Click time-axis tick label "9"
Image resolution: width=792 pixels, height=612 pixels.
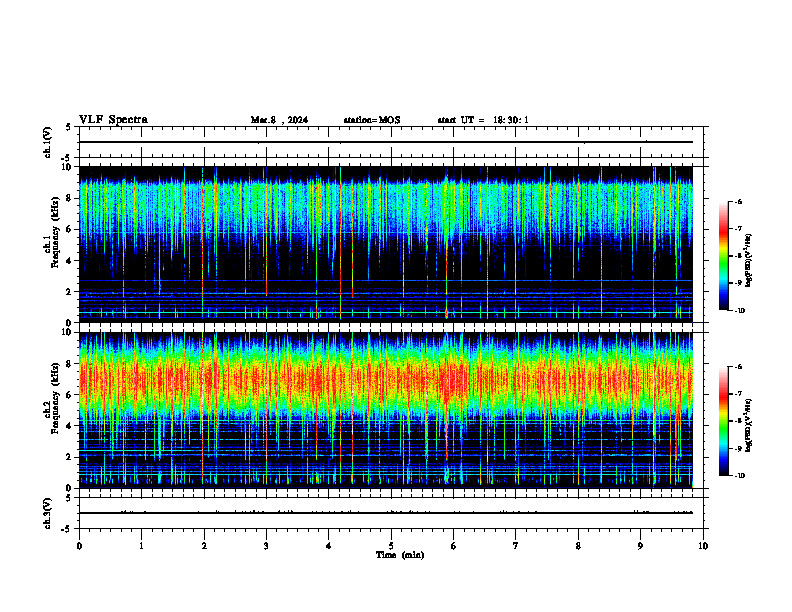click(640, 546)
